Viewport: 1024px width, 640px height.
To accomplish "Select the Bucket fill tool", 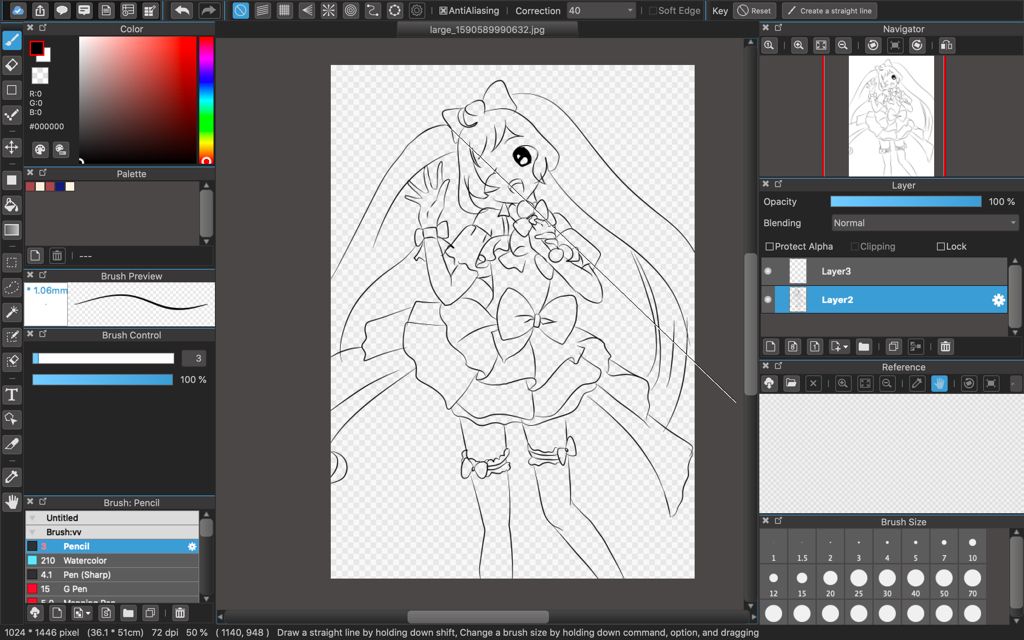I will (12, 205).
